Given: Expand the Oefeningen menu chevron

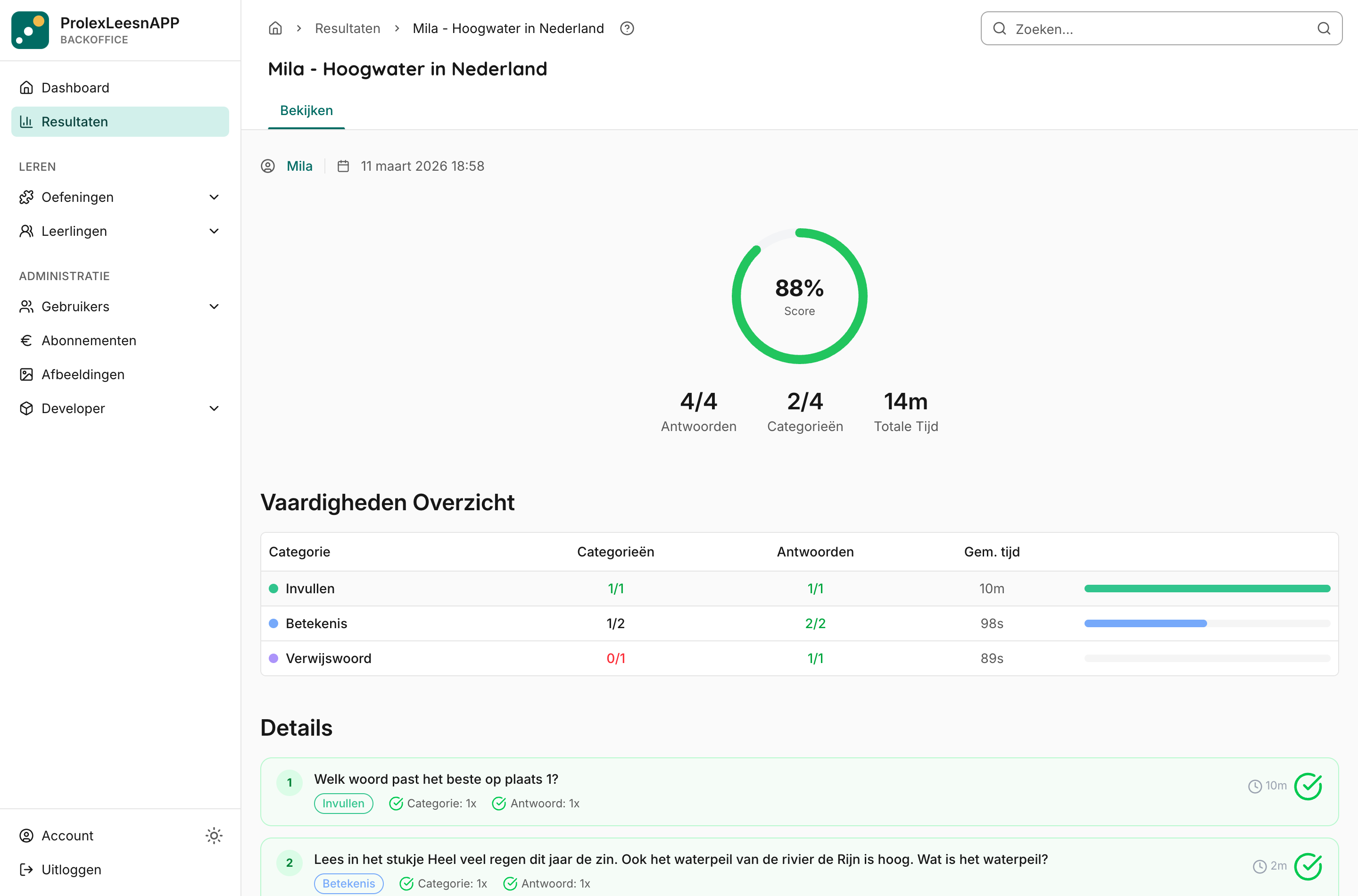Looking at the screenshot, I should click(214, 197).
